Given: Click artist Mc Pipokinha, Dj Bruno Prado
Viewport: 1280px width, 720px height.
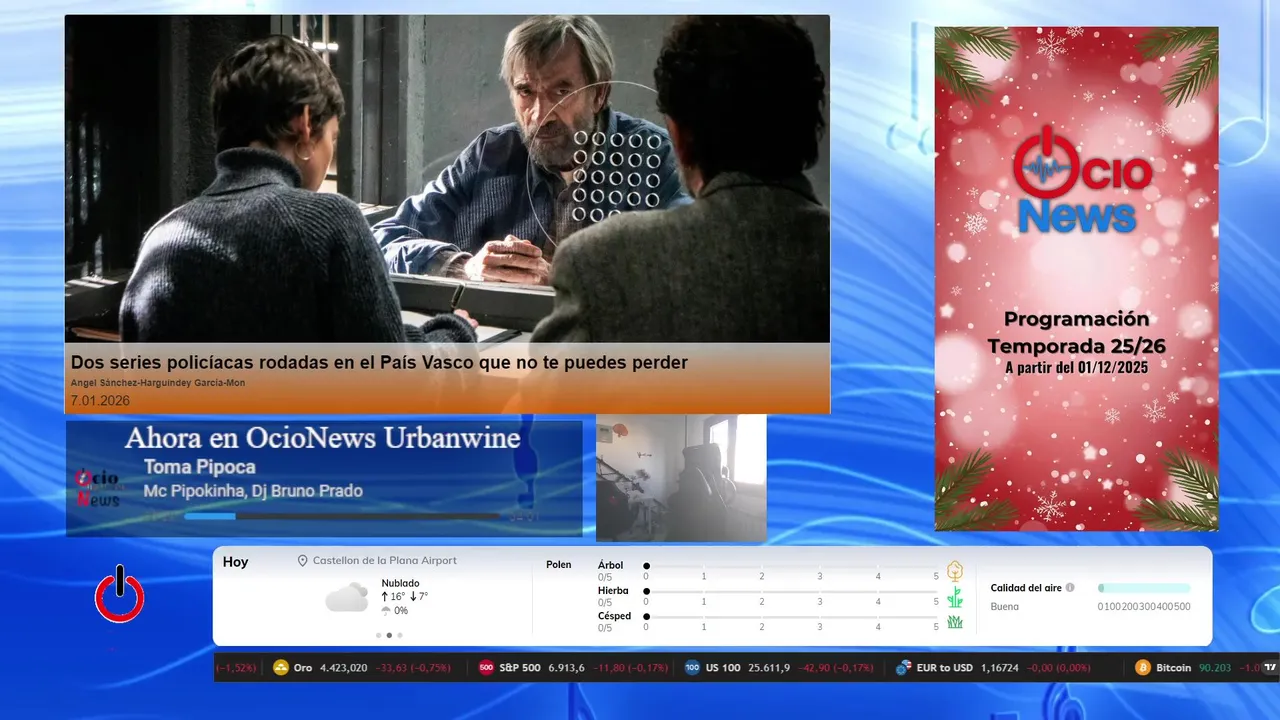Looking at the screenshot, I should click(253, 491).
